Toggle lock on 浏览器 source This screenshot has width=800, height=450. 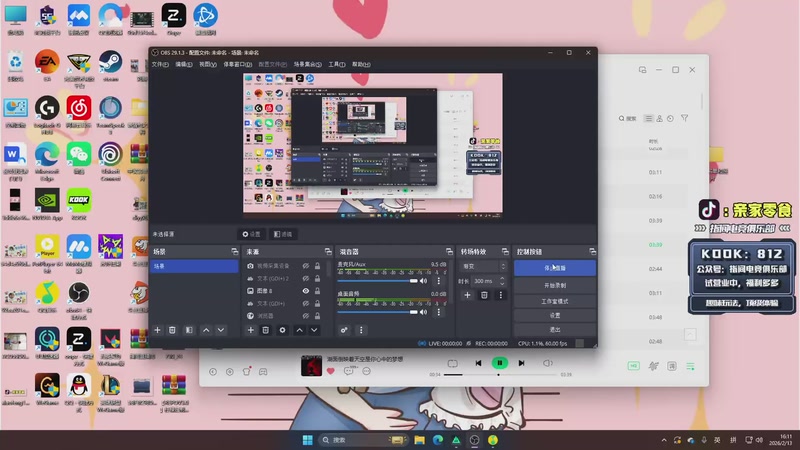[317, 316]
